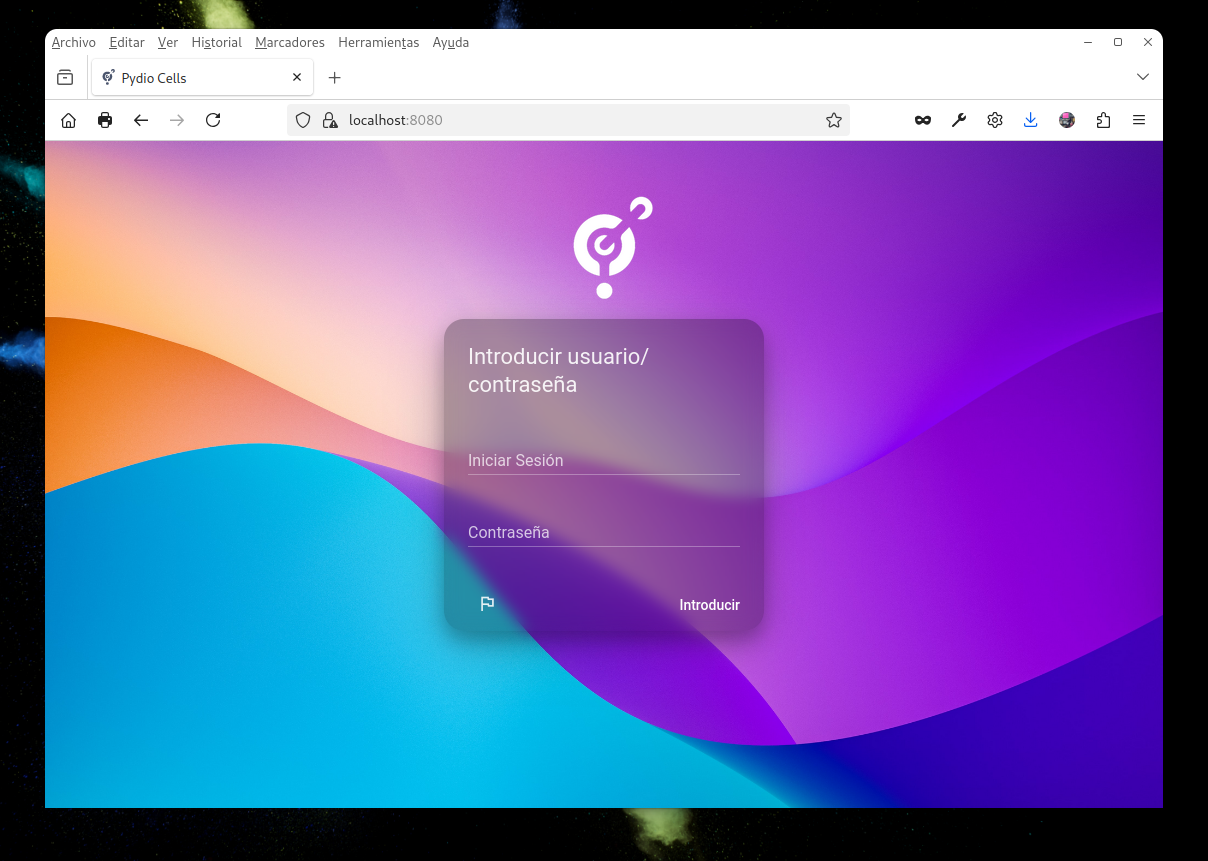This screenshot has height=861, width=1208.
Task: Open the language picker flag icon
Action: click(x=487, y=604)
